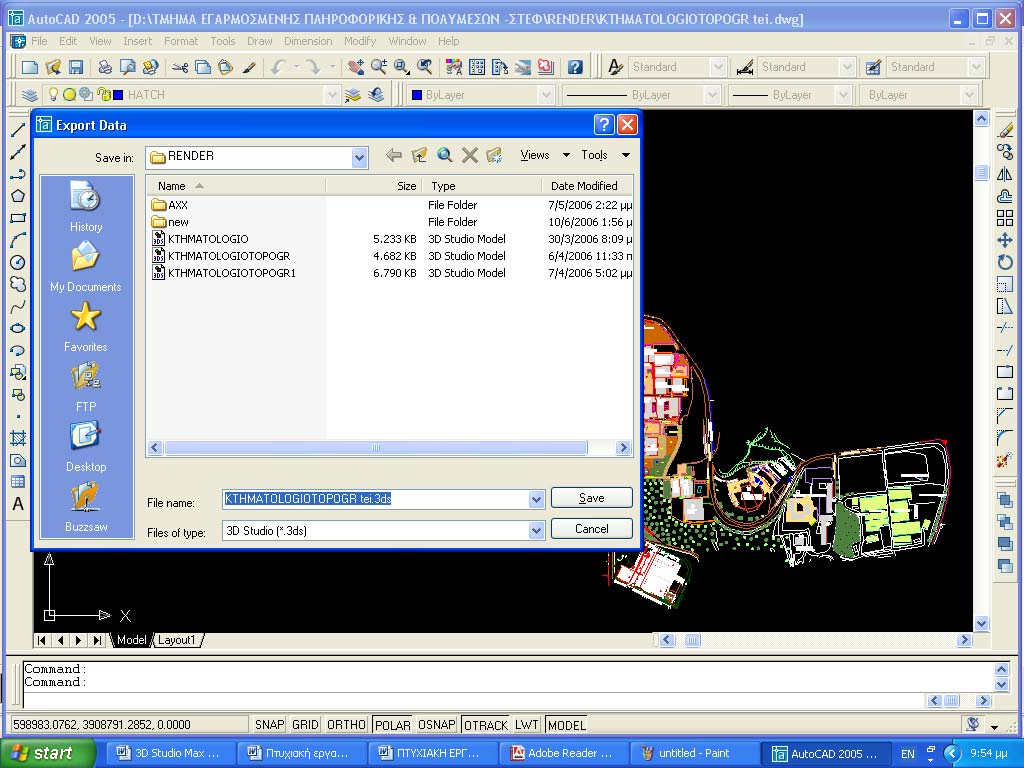This screenshot has width=1024, height=768.
Task: Toggle SNAP mode in status bar
Action: click(269, 725)
